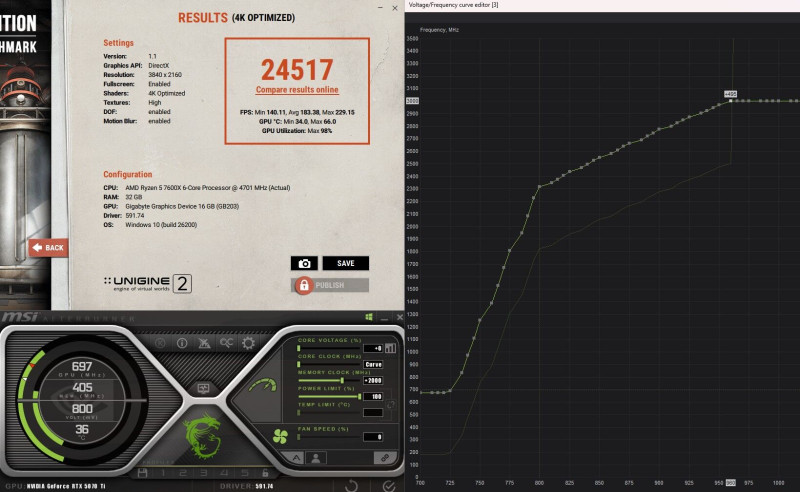Select the curve point at 800 mV, 2300 MHz

(539, 187)
